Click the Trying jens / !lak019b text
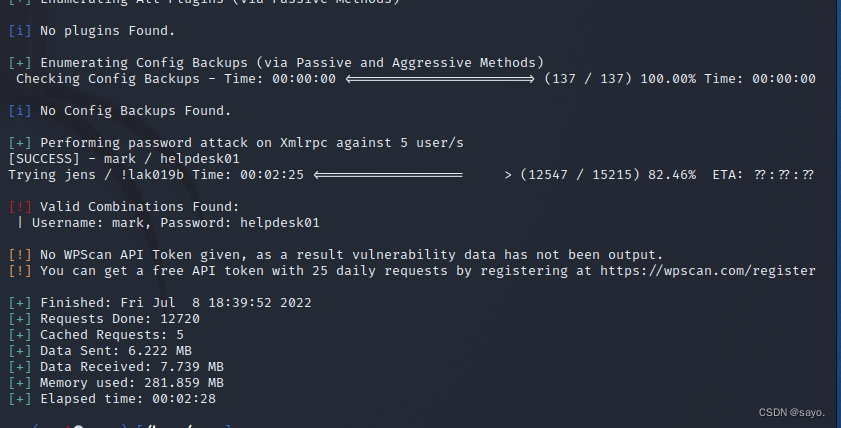This screenshot has height=428, width=841. pos(92,175)
